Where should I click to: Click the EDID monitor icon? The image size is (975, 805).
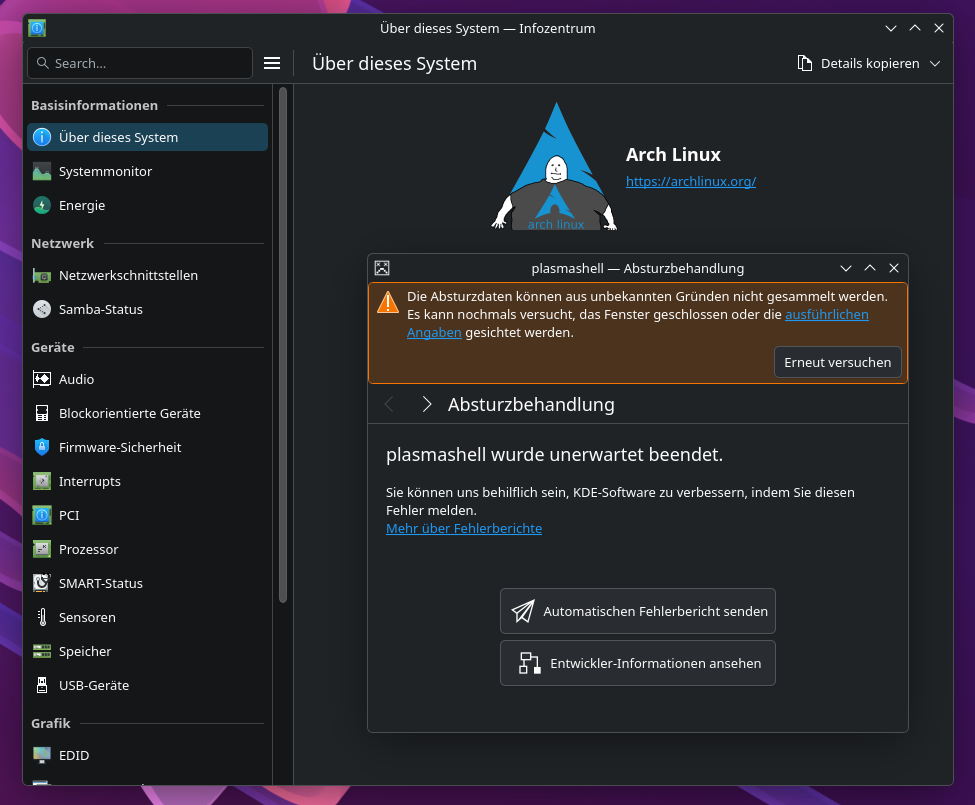42,755
